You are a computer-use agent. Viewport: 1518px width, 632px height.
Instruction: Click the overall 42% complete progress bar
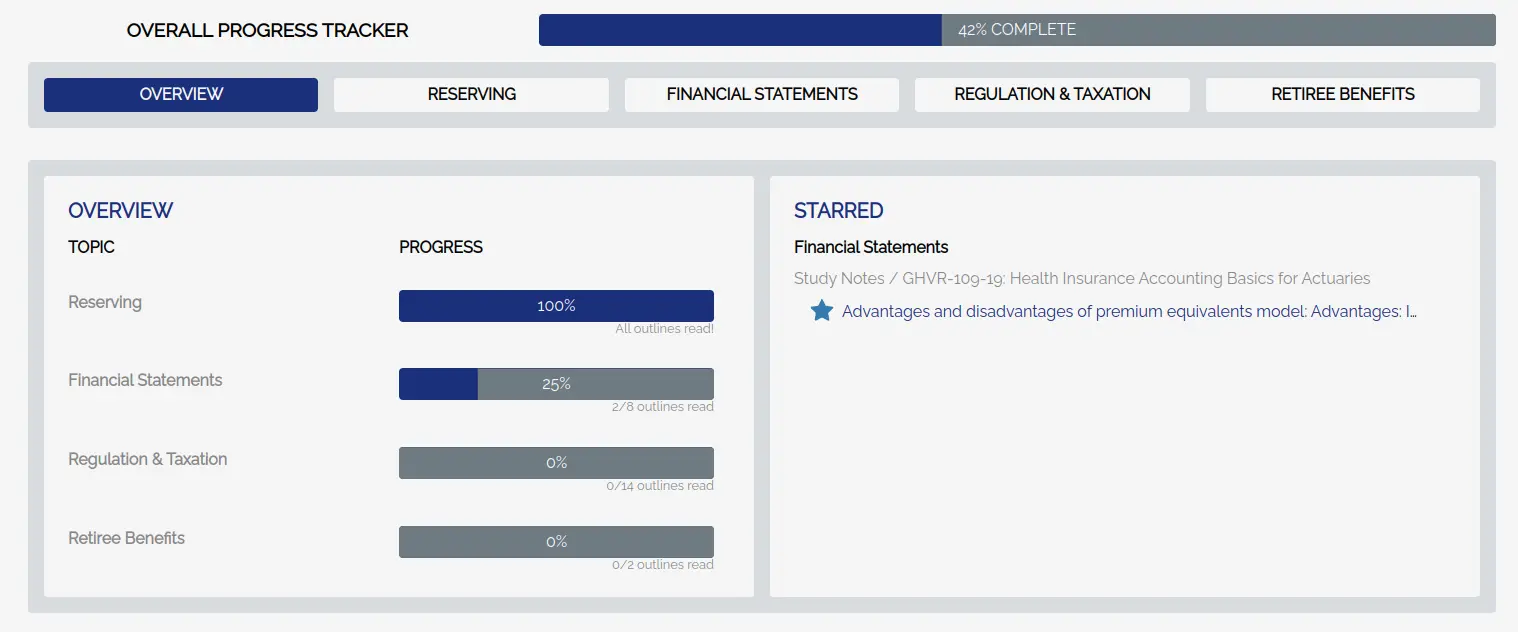coord(1018,29)
